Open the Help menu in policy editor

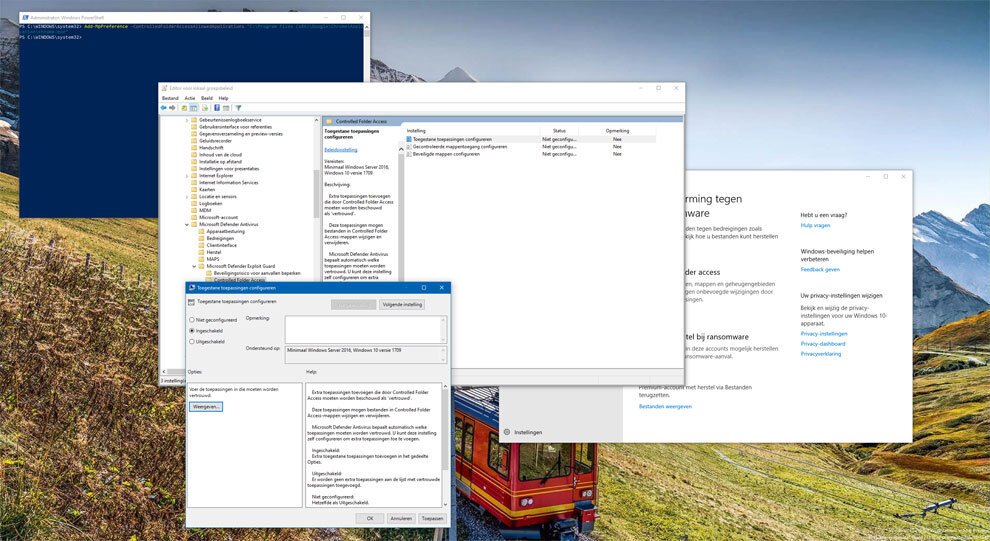[224, 98]
